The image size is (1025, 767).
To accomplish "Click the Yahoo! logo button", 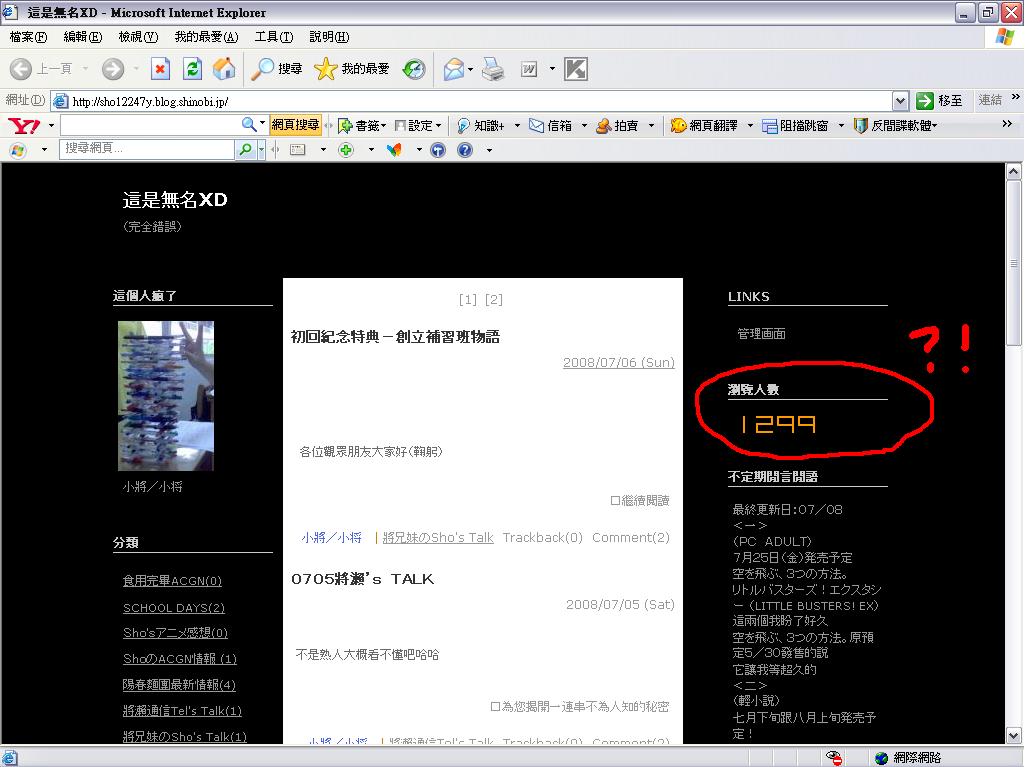I will coord(24,125).
